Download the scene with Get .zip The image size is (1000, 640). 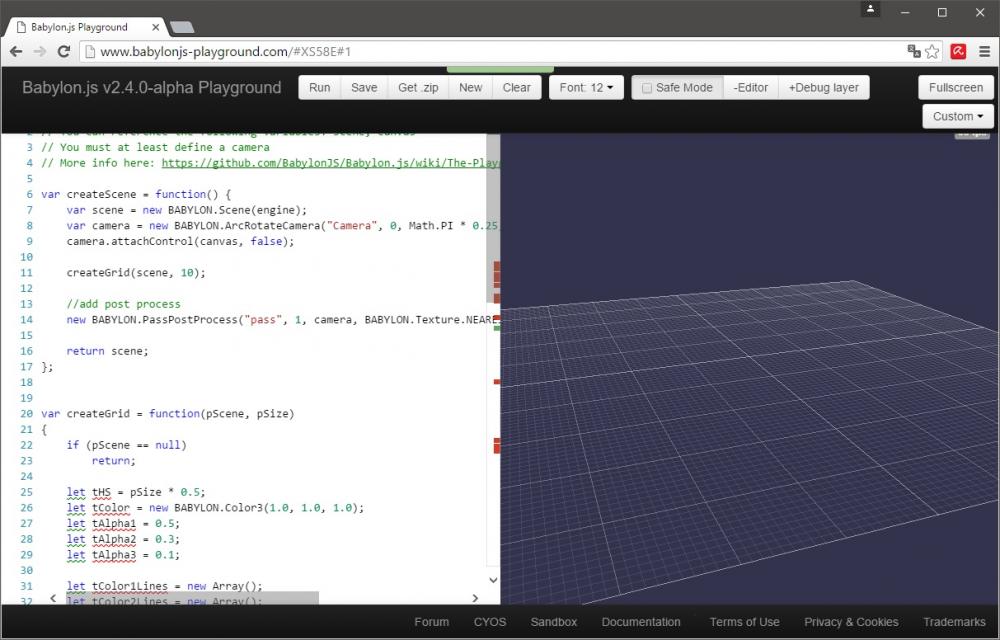pyautogui.click(x=418, y=87)
